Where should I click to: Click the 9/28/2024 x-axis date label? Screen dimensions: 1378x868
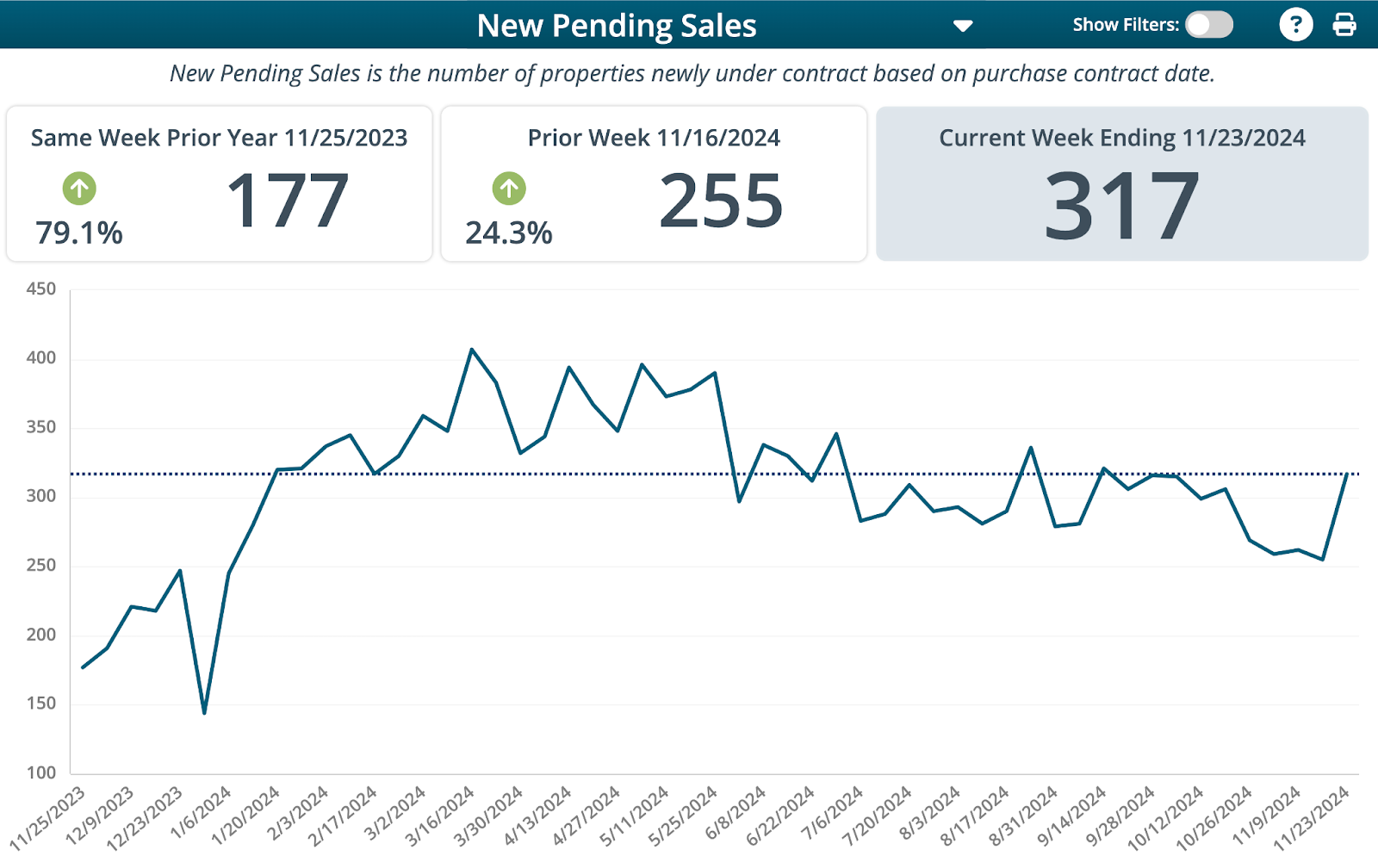(1121, 815)
